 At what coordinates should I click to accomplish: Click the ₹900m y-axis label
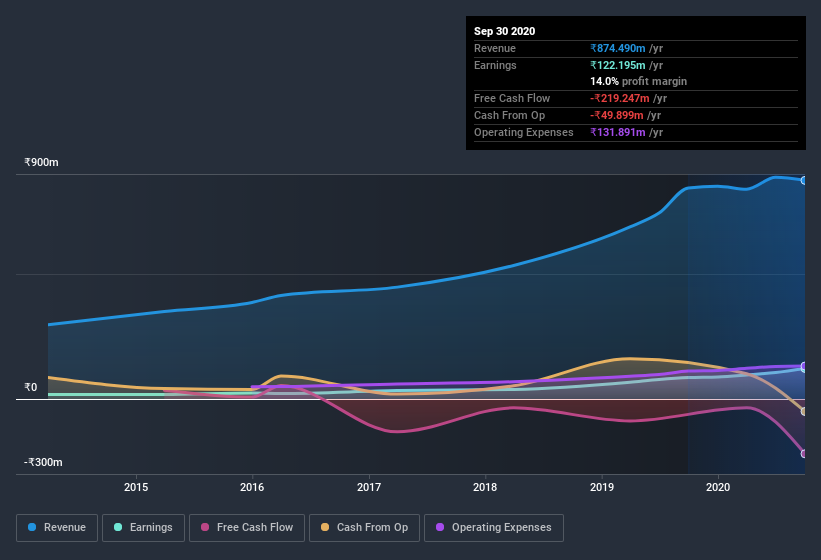click(x=42, y=162)
